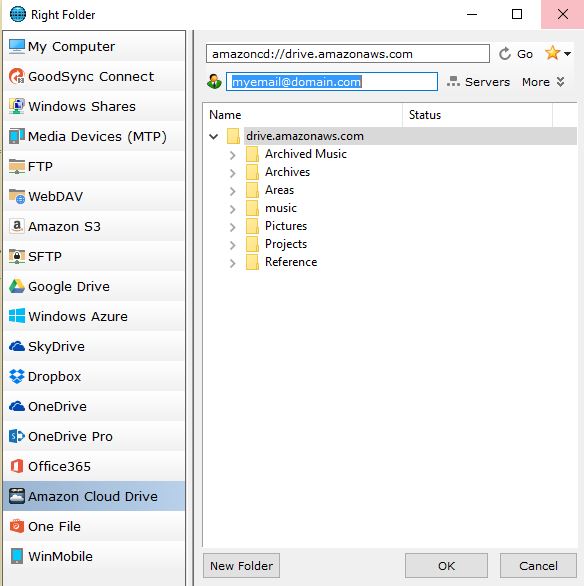The height and width of the screenshot is (586, 584).
Task: Choose the Amazon S3 icon
Action: [17, 226]
